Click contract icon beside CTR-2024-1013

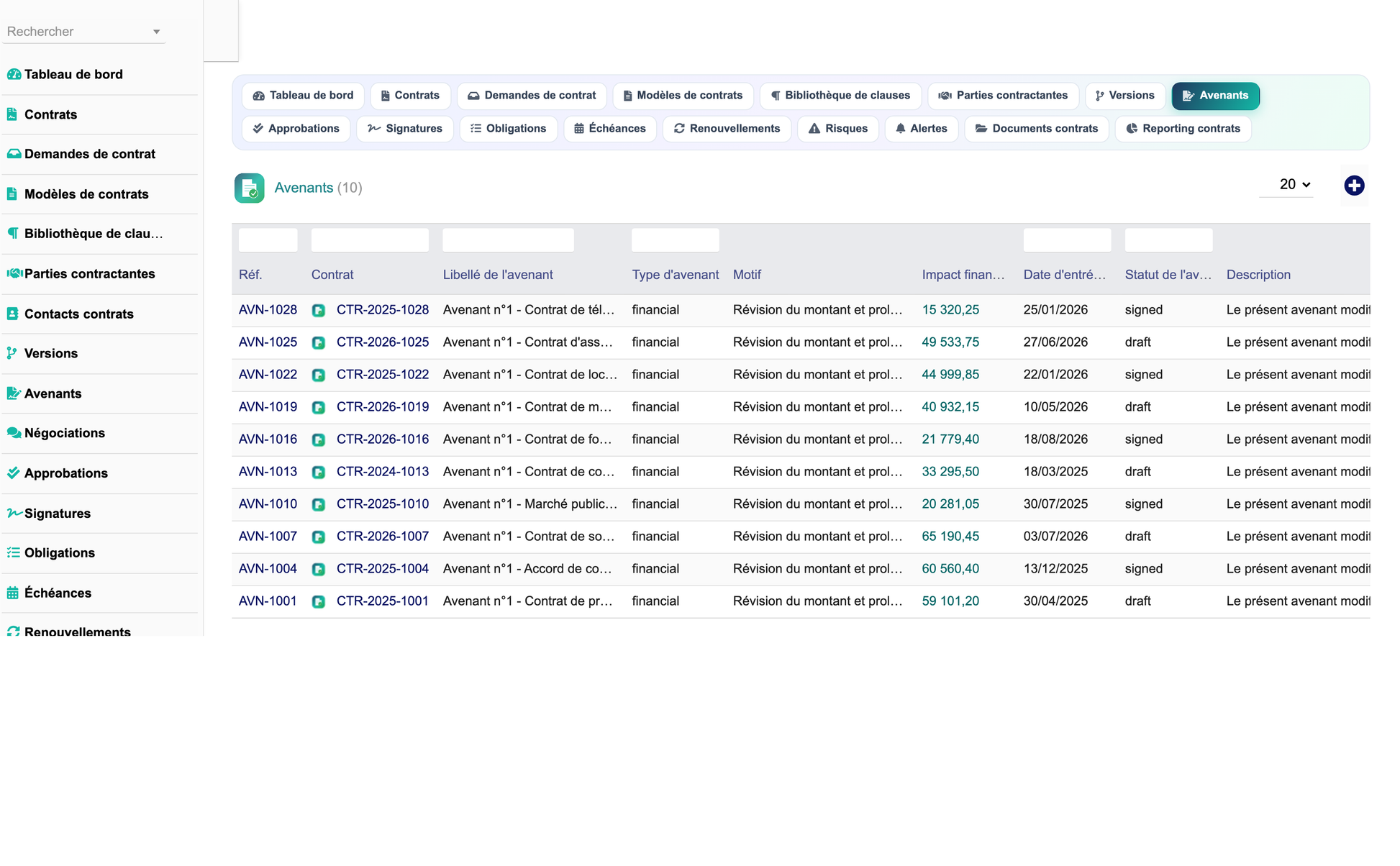point(319,473)
